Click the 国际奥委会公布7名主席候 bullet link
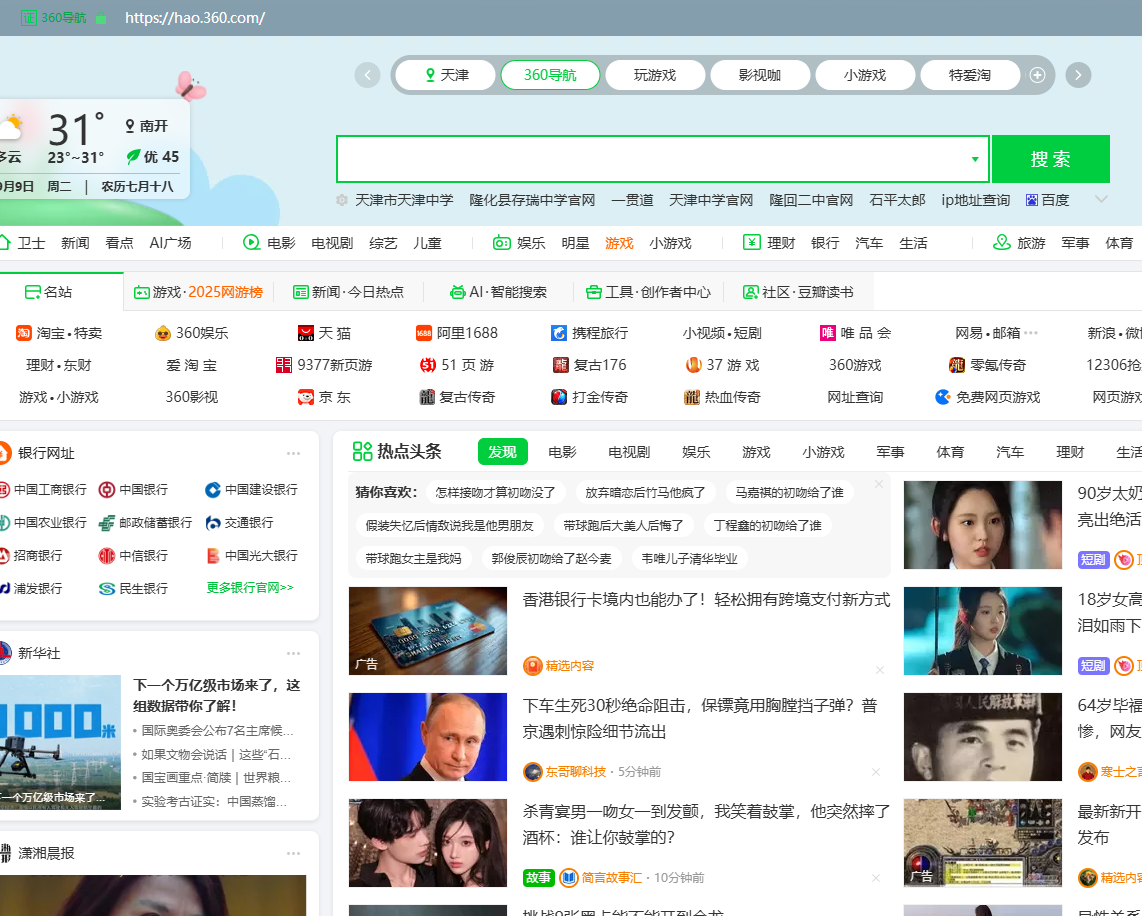 coord(217,730)
